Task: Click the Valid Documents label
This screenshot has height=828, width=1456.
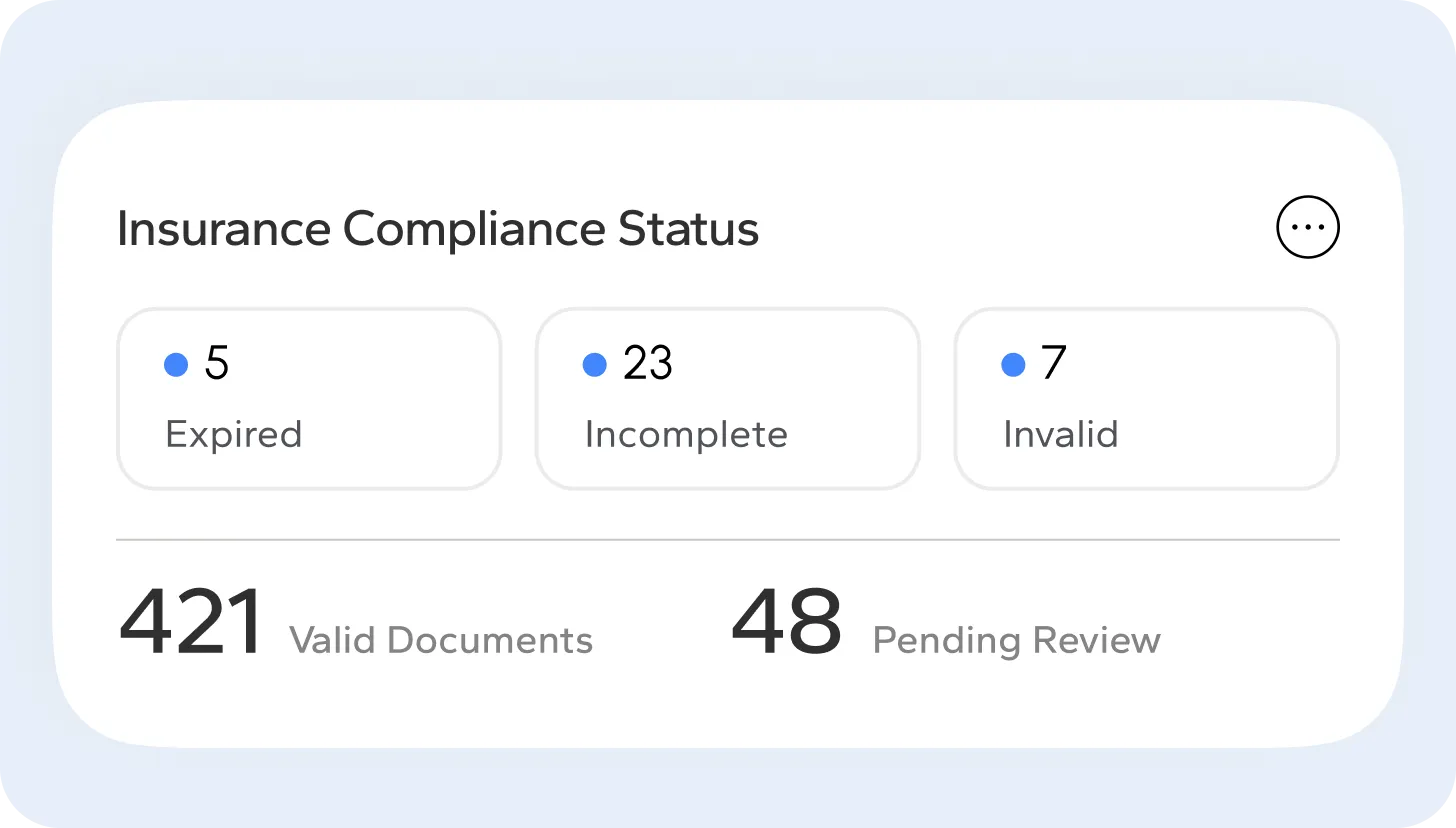Action: pos(441,640)
